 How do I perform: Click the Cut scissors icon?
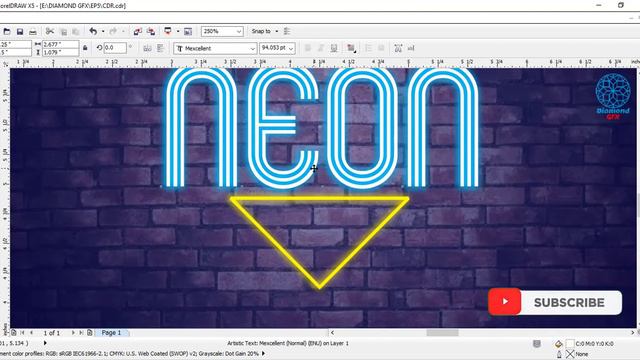(x=50, y=31)
